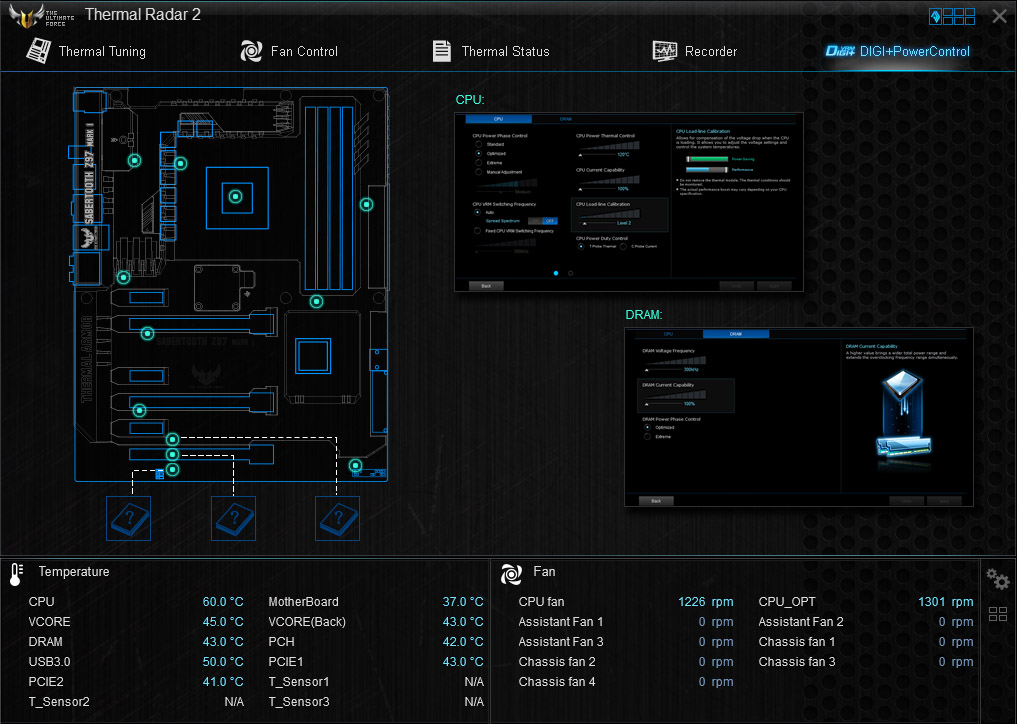Select the DIGI+PowerControl tab
1017x724 pixels.
[x=898, y=51]
